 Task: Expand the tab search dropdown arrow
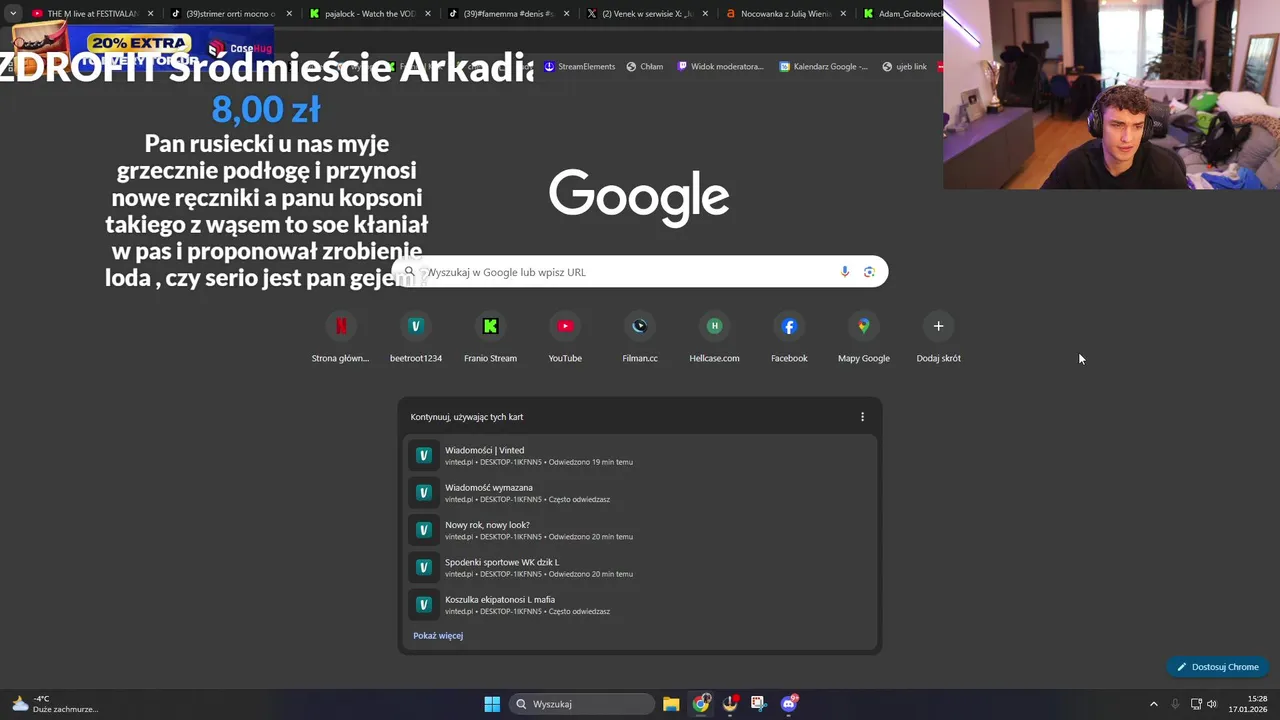point(13,14)
